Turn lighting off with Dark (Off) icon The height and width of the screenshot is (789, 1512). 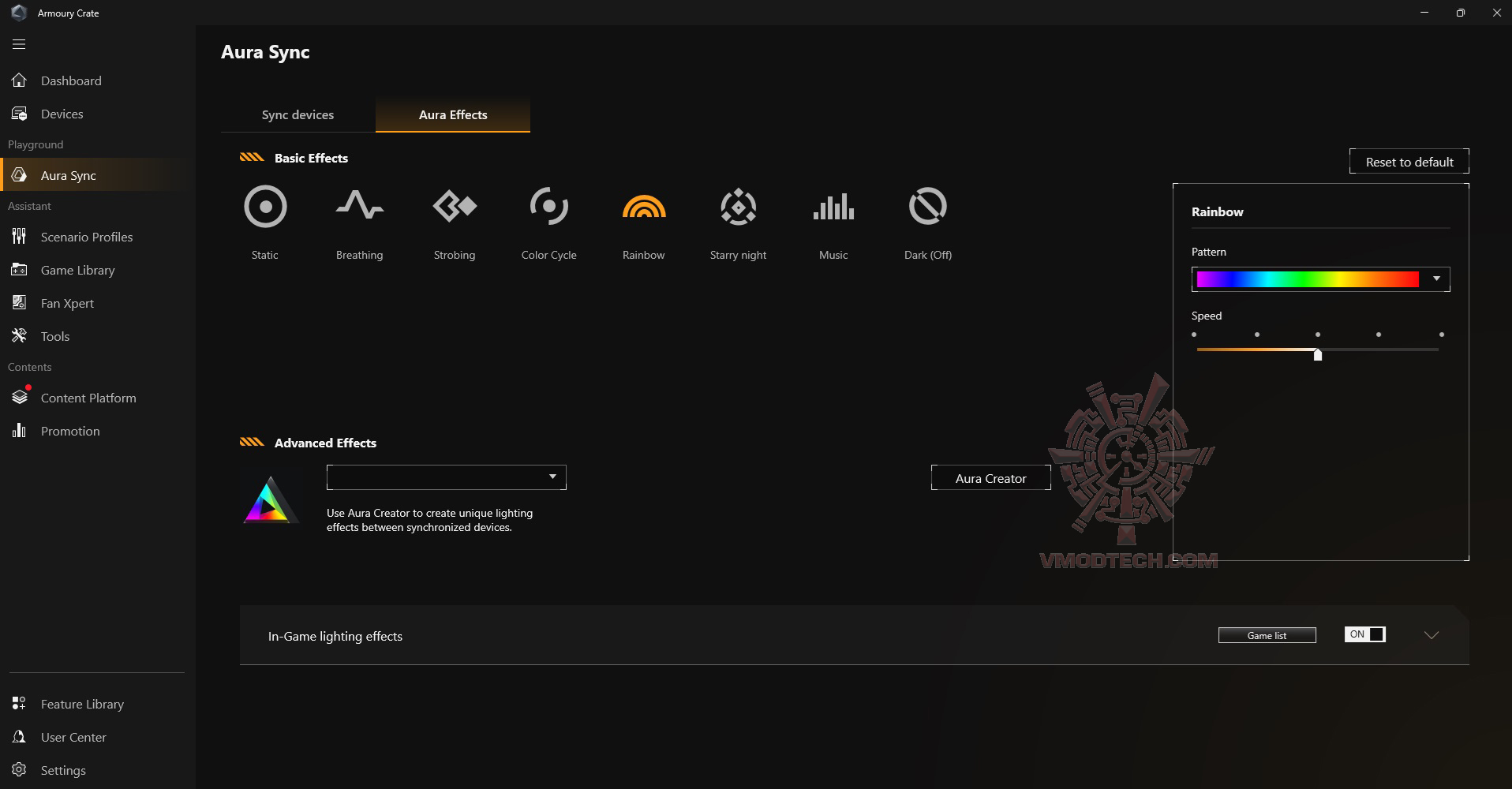(928, 207)
